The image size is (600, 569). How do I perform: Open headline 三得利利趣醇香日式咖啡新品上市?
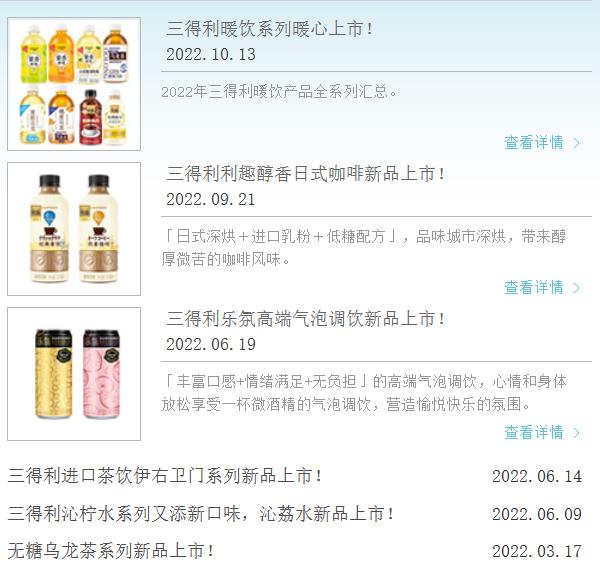(x=306, y=174)
